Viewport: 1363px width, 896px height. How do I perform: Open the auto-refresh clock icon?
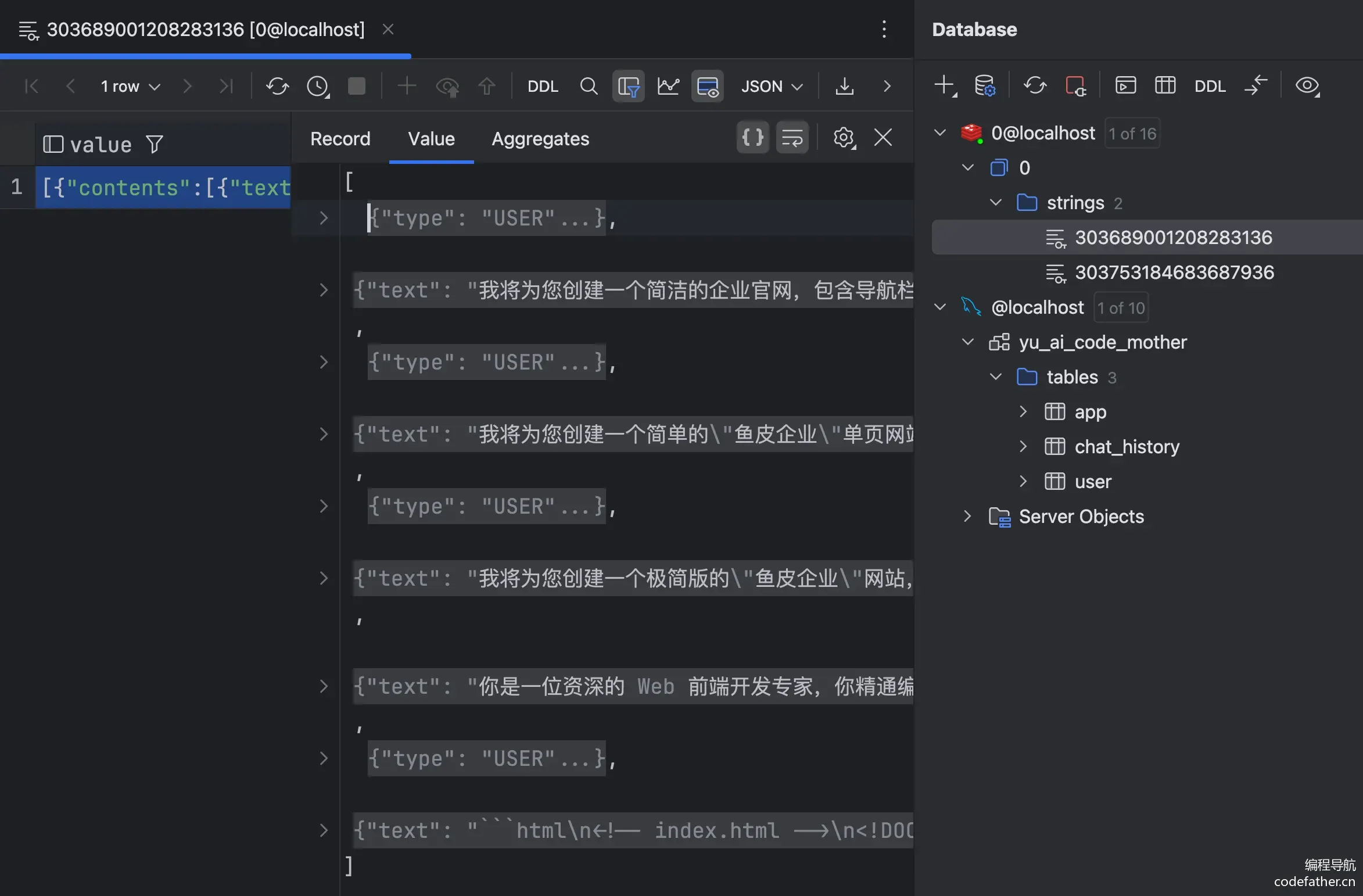point(318,87)
